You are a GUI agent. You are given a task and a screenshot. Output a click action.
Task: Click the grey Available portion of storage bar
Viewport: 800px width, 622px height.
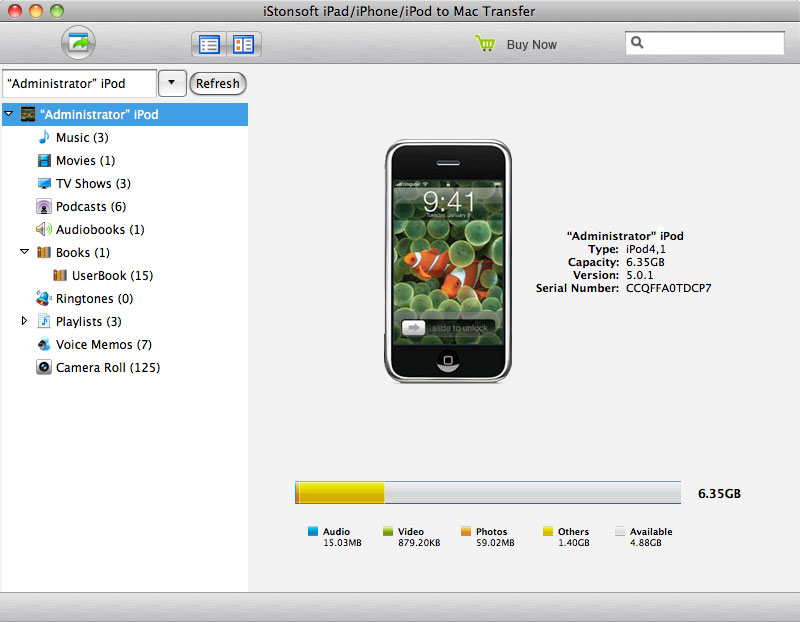click(x=532, y=493)
